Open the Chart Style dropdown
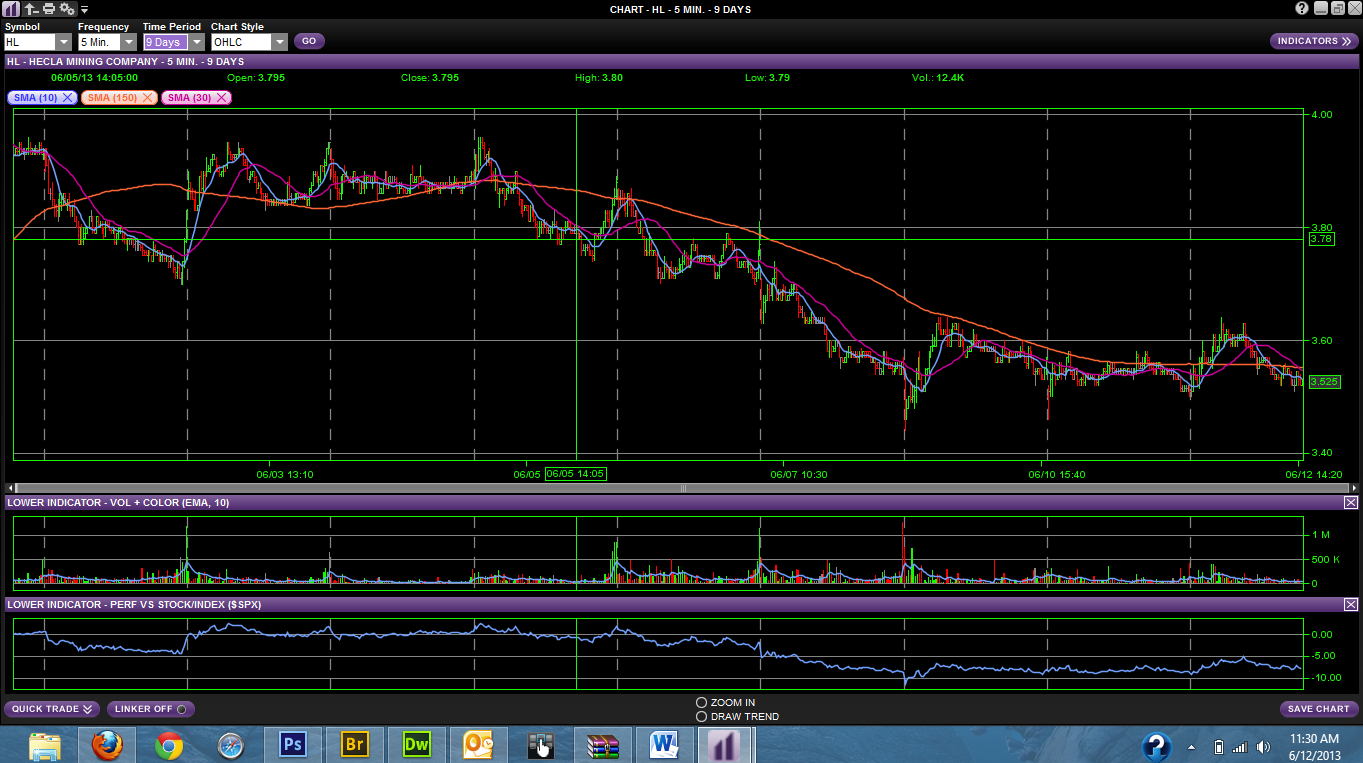1363x763 pixels. coord(279,42)
